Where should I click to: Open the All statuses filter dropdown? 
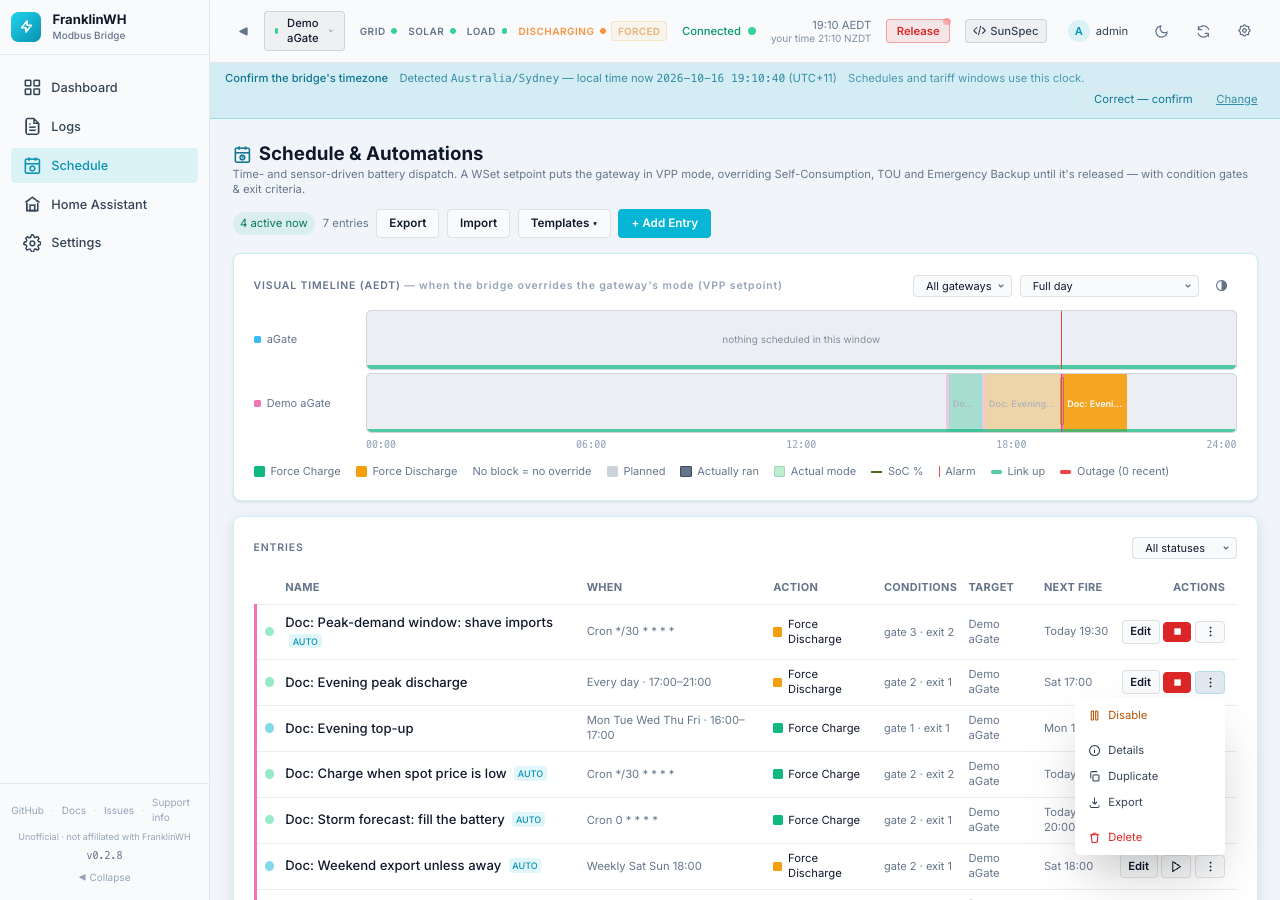(x=1184, y=548)
